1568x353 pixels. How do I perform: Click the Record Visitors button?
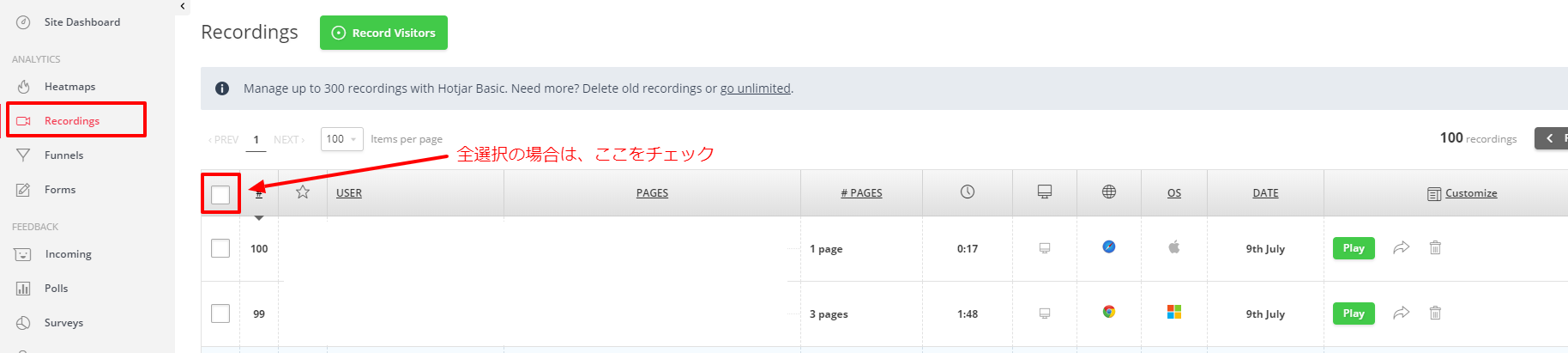click(383, 33)
